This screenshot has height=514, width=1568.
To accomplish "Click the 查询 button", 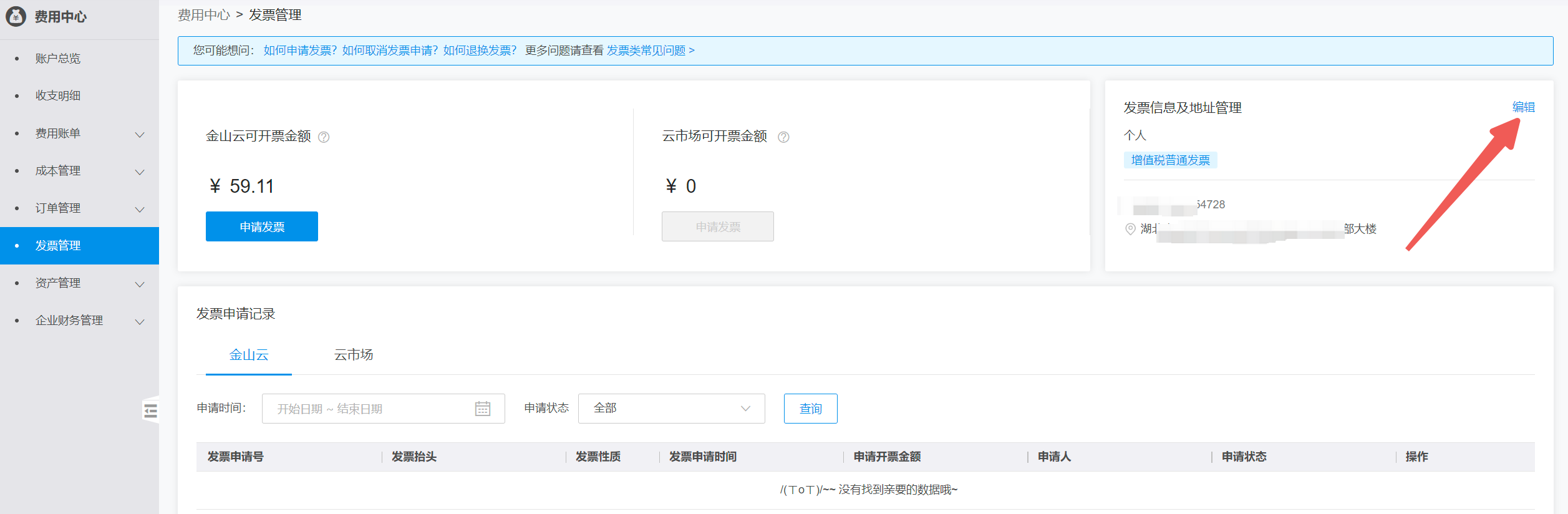I will tap(811, 409).
